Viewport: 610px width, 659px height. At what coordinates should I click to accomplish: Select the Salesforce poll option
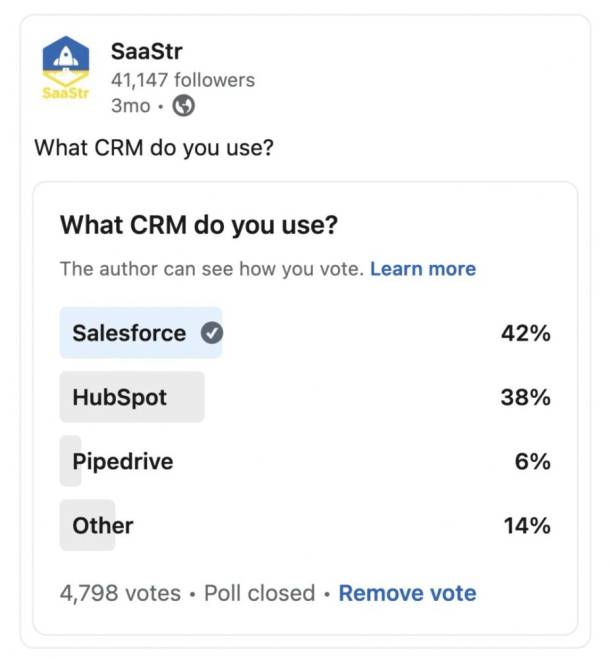[x=129, y=333]
